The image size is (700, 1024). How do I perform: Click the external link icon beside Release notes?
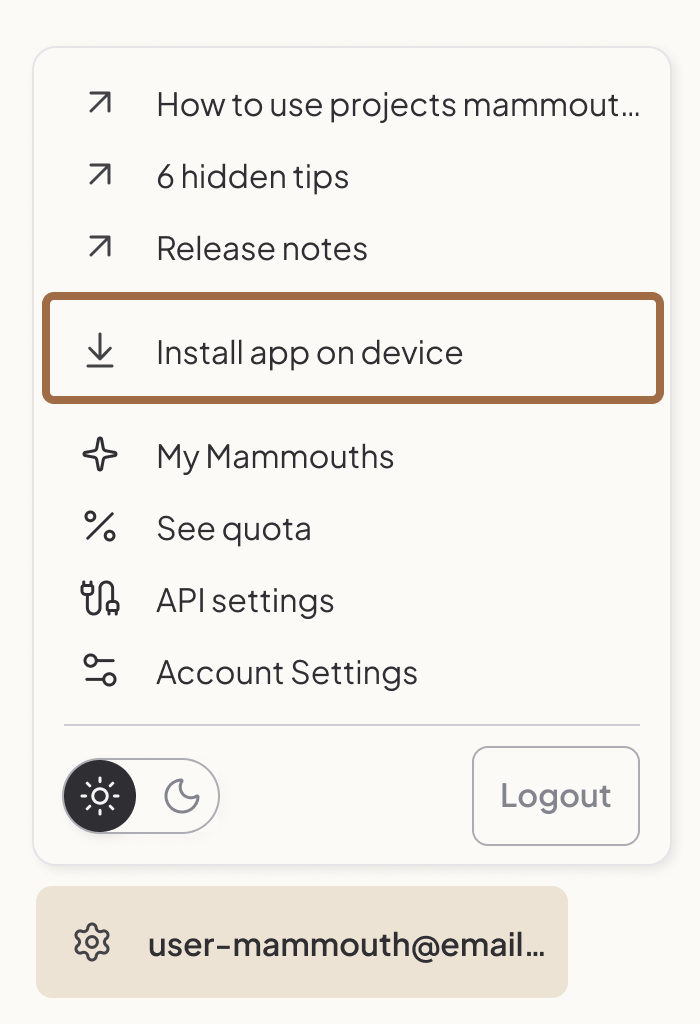[98, 248]
